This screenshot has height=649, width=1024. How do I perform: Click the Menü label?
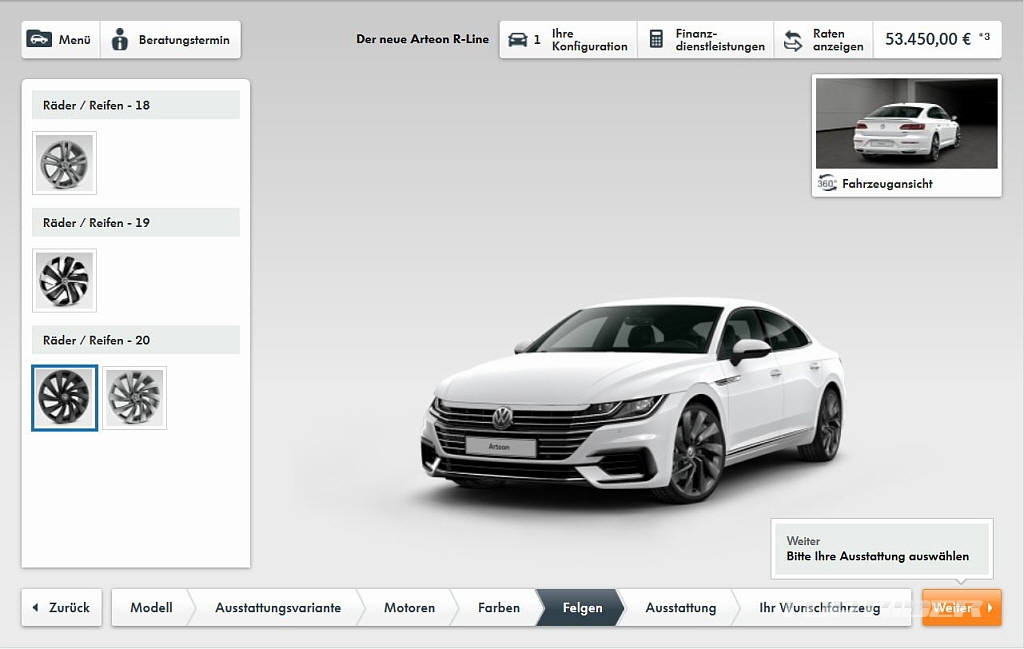point(74,40)
